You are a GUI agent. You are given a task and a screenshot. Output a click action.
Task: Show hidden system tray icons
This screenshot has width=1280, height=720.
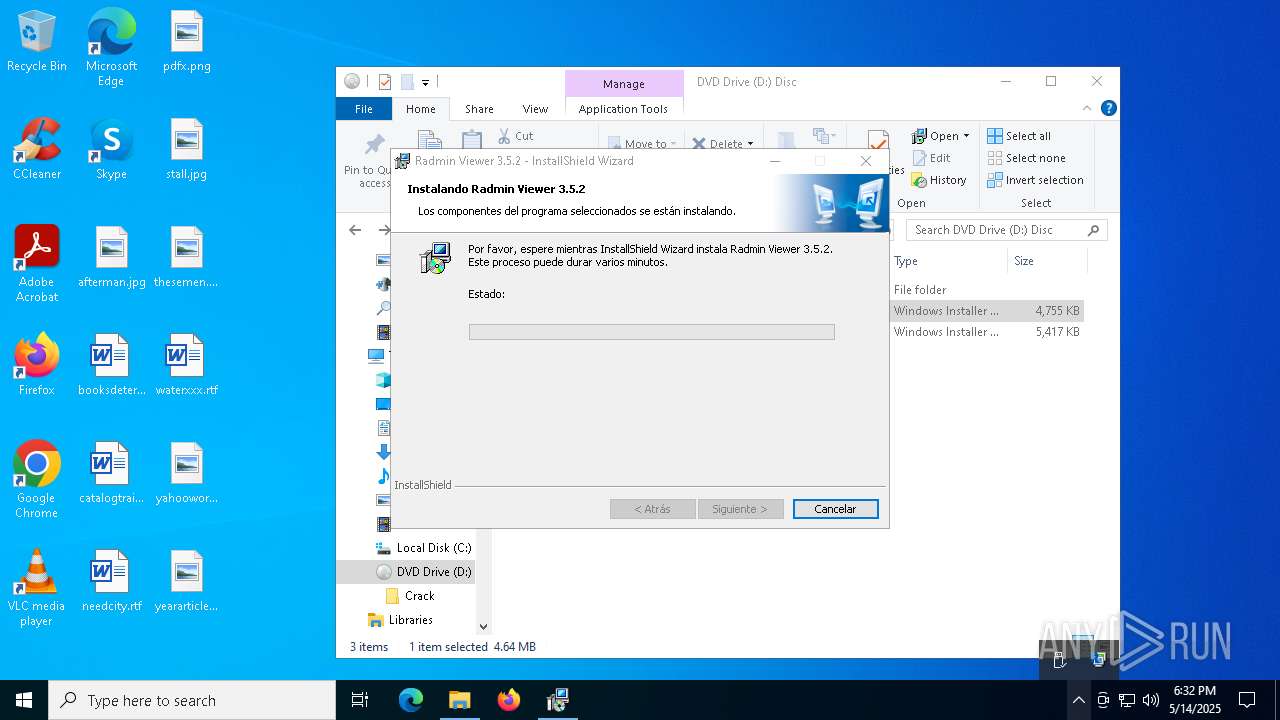coord(1078,700)
